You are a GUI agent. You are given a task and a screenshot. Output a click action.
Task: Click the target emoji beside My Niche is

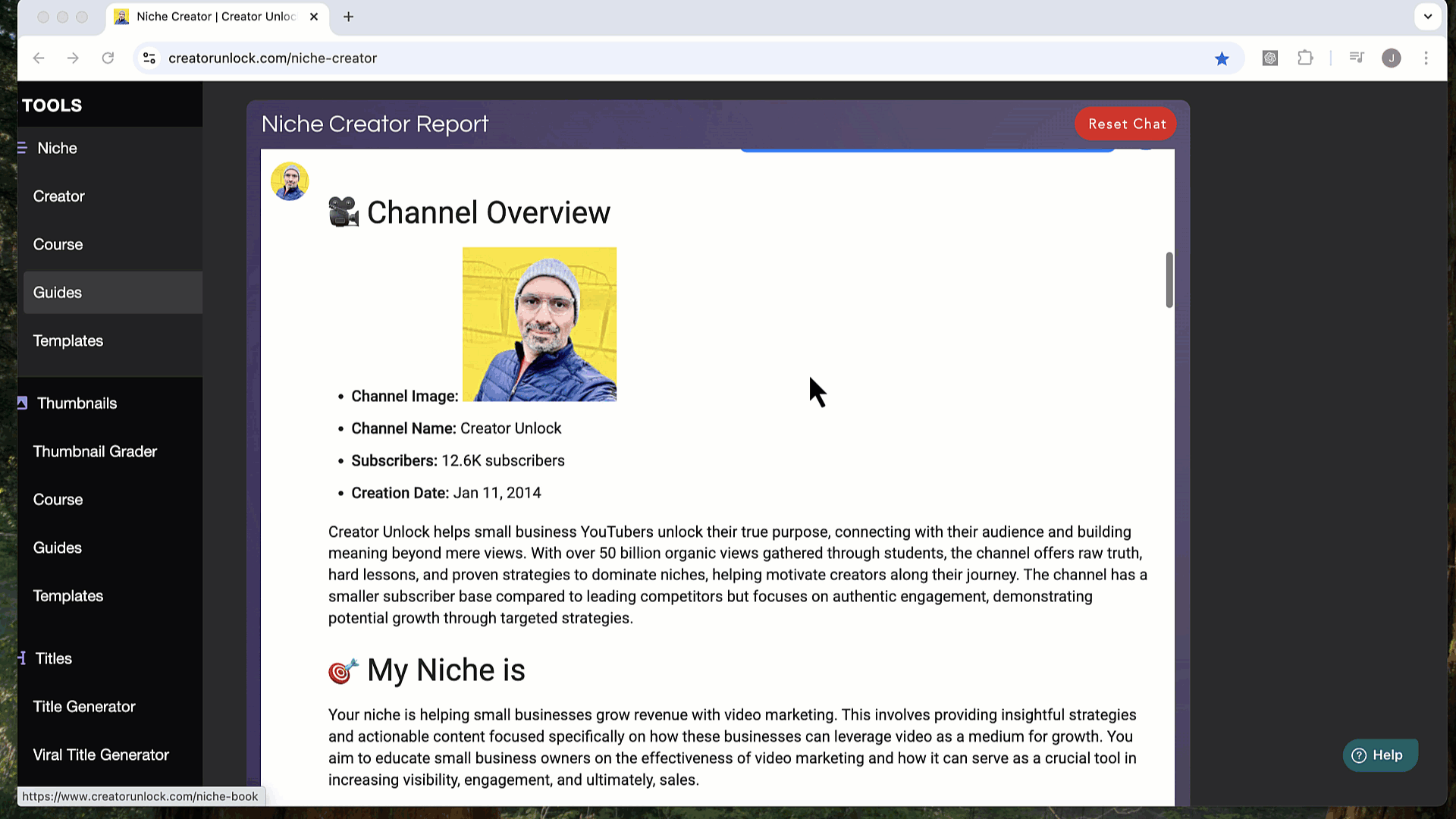point(344,670)
